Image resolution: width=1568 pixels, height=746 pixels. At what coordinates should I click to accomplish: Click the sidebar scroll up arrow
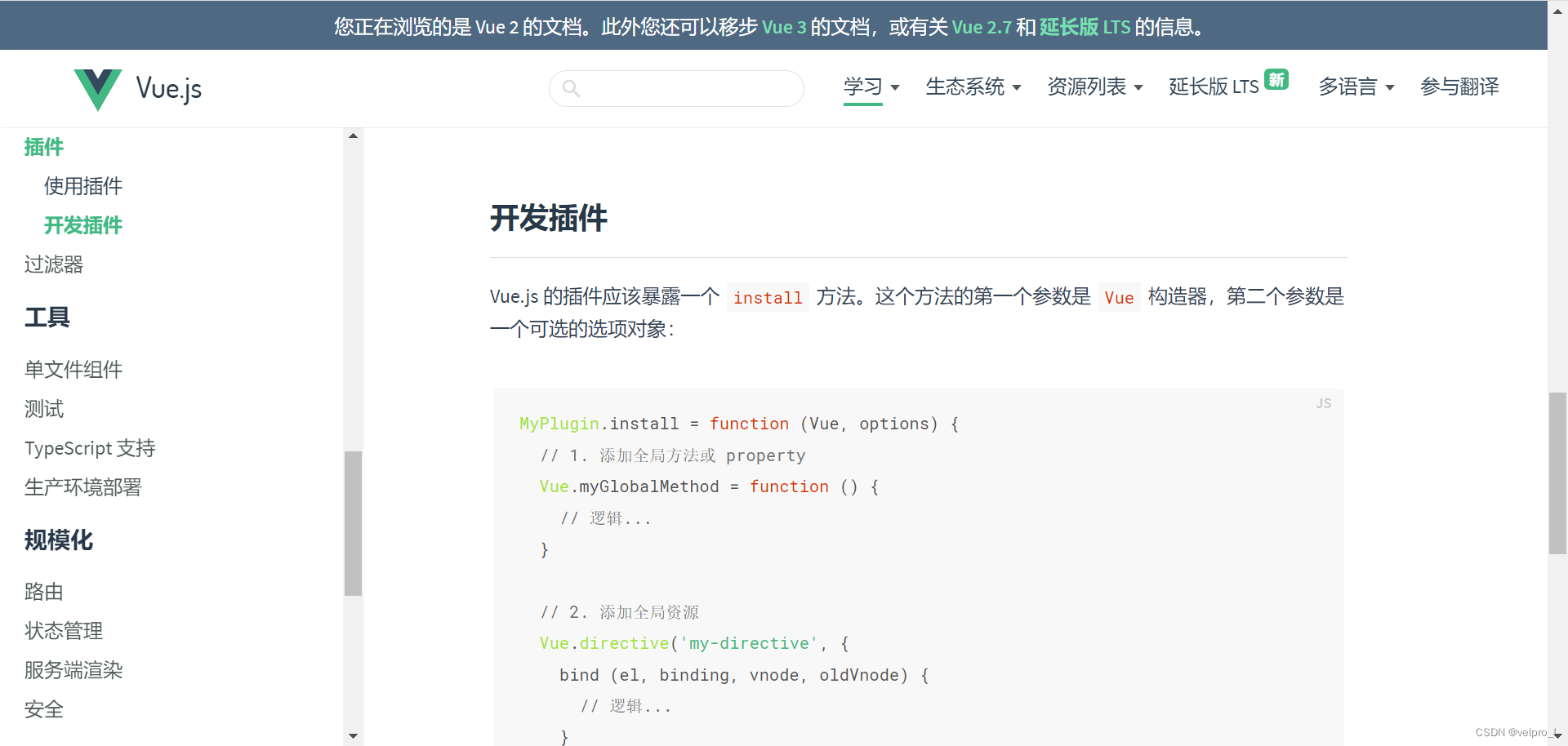(353, 135)
